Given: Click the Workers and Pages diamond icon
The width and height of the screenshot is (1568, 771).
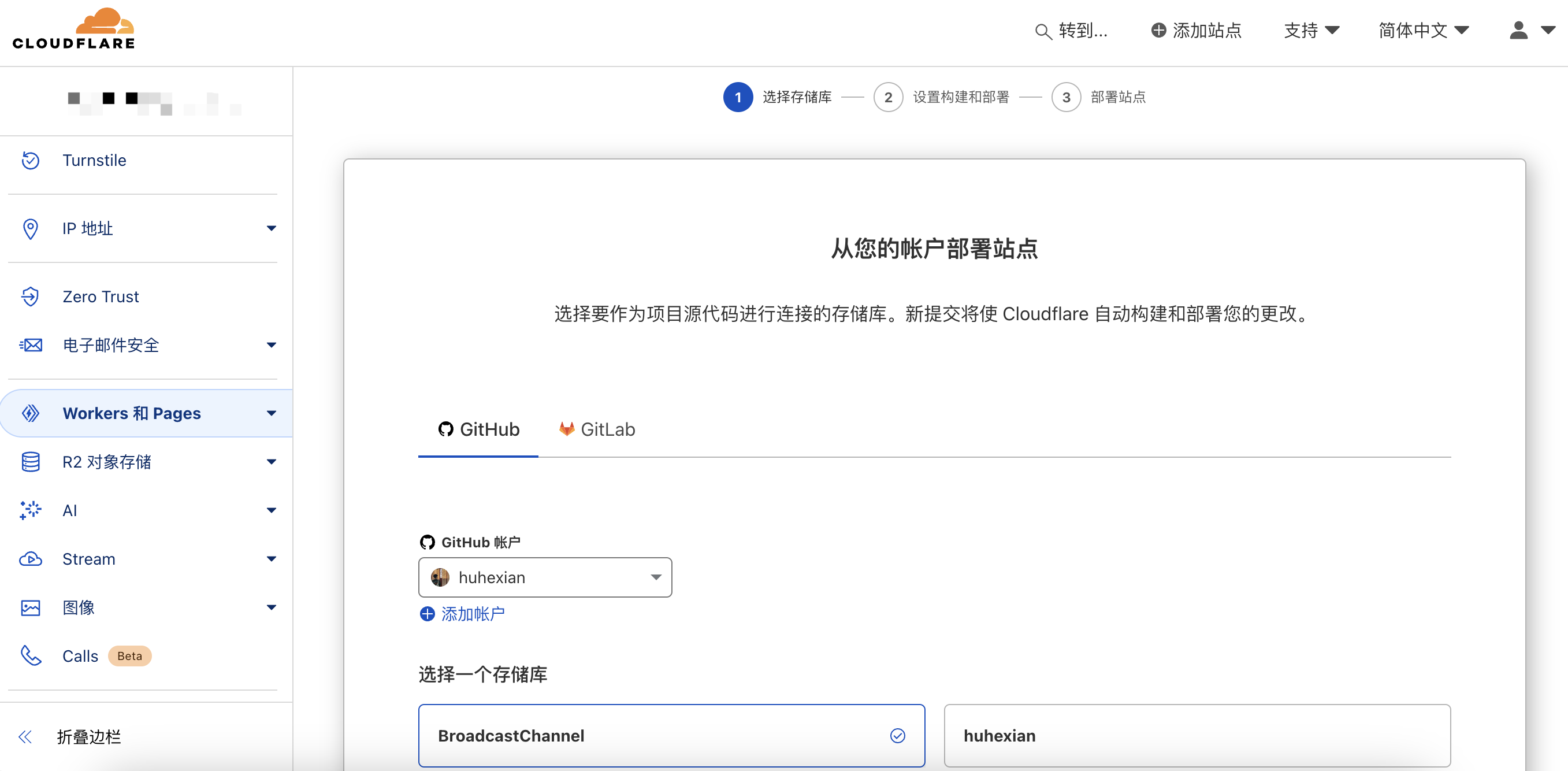Looking at the screenshot, I should point(31,413).
